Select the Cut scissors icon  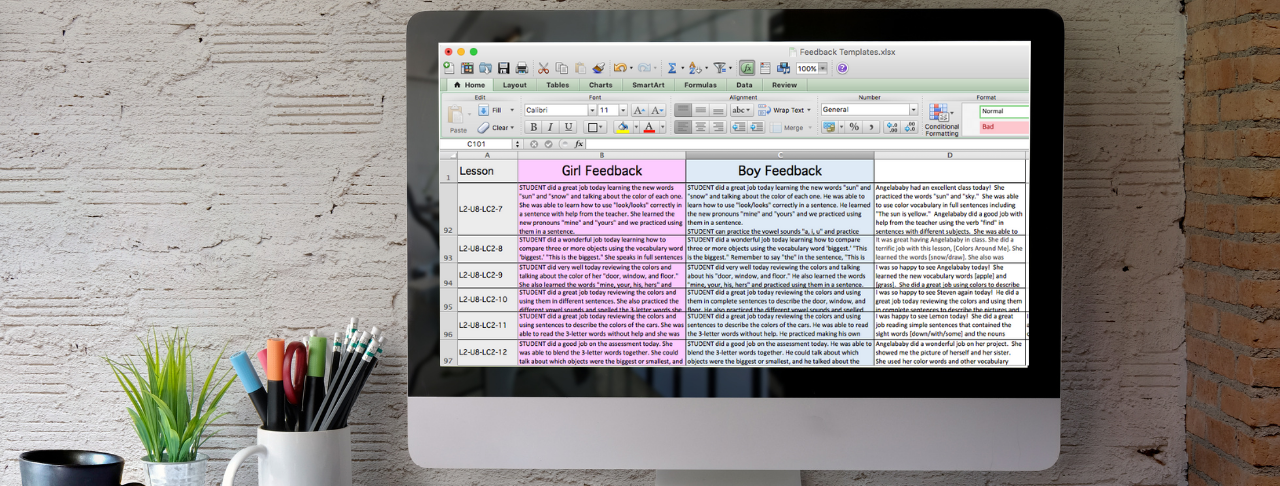click(x=543, y=68)
